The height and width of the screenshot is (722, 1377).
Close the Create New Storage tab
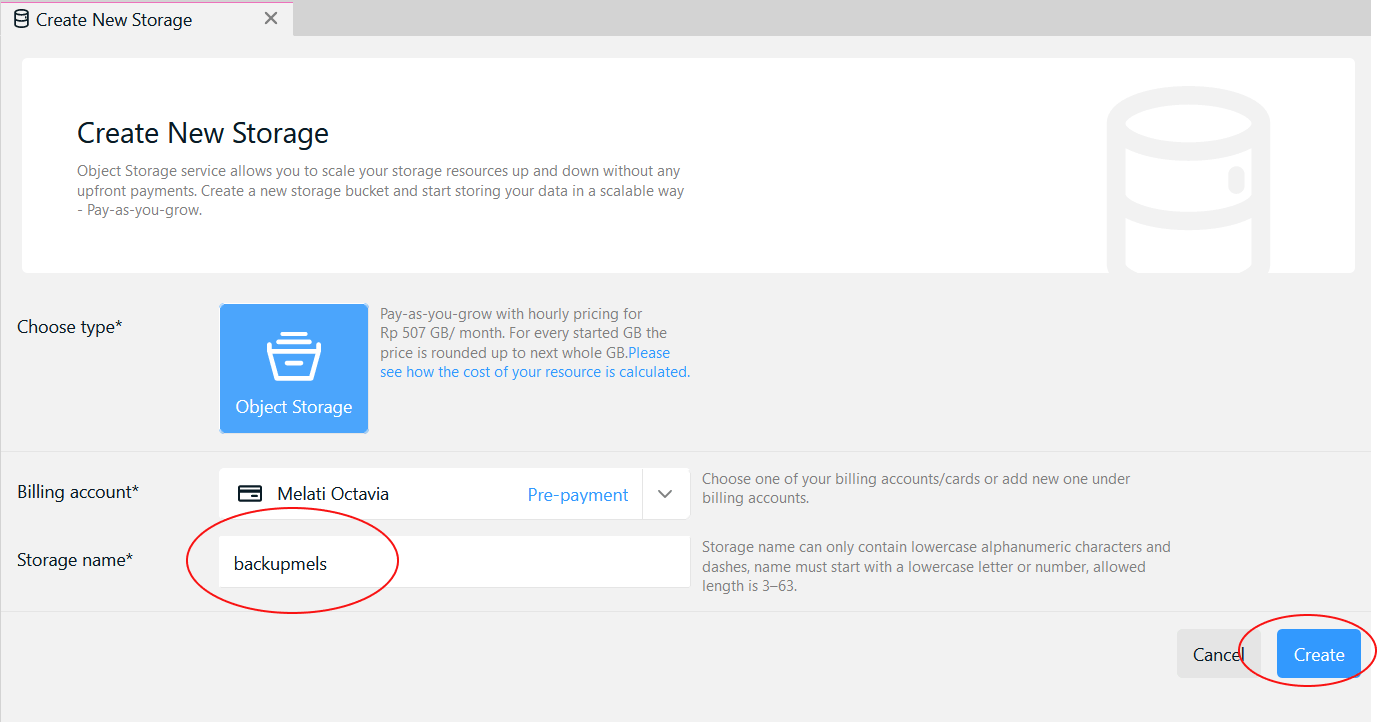tap(271, 19)
